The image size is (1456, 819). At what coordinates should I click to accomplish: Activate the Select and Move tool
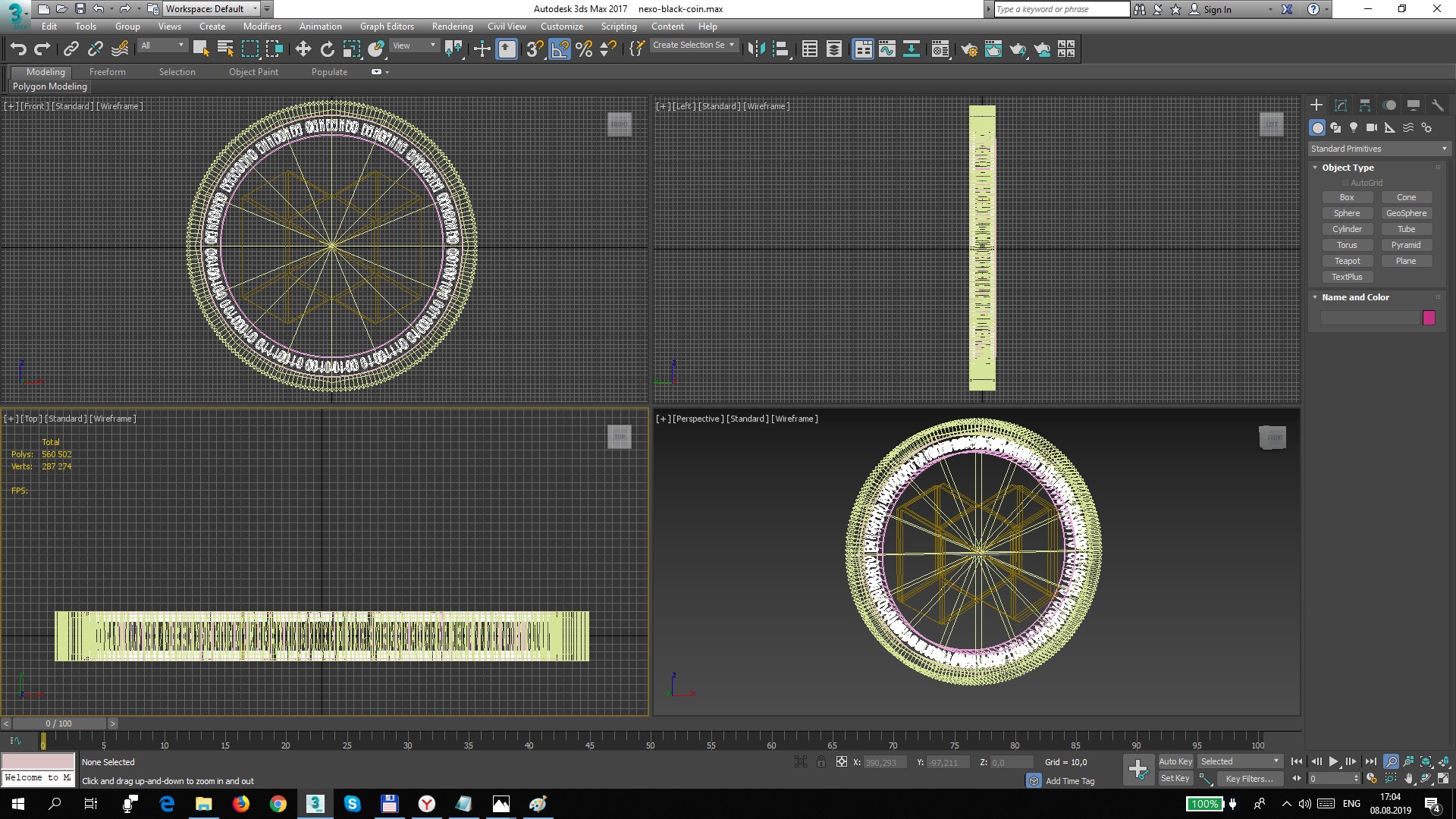[x=303, y=49]
